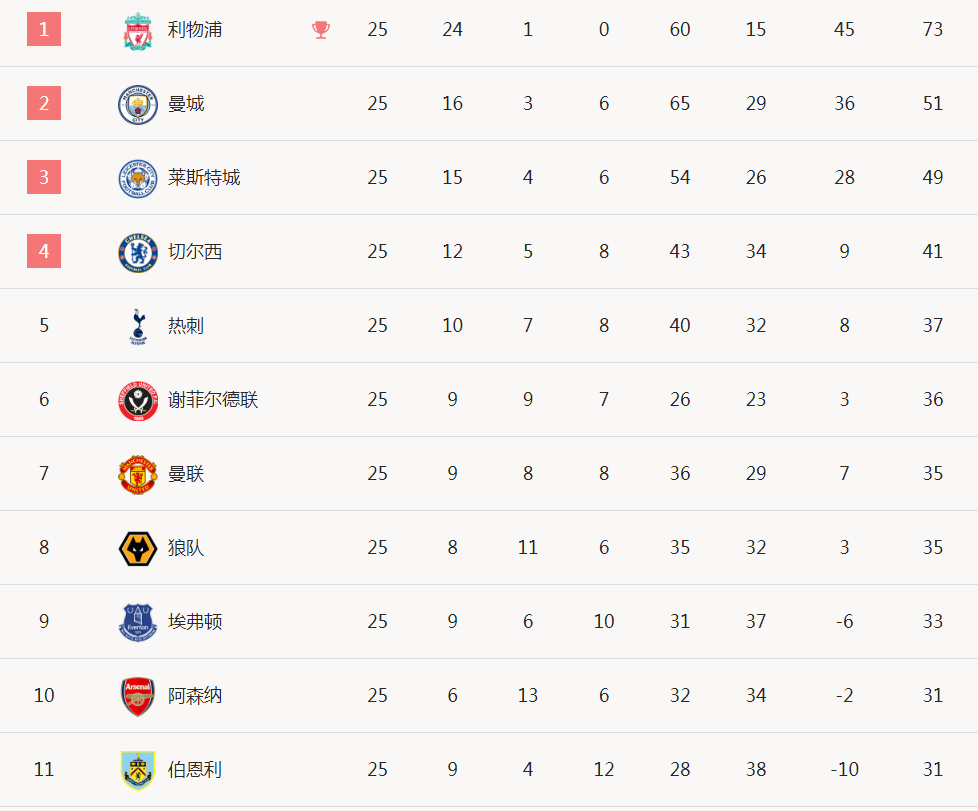The height and width of the screenshot is (811, 978).
Task: Click the Manchester City crest
Action: click(138, 104)
